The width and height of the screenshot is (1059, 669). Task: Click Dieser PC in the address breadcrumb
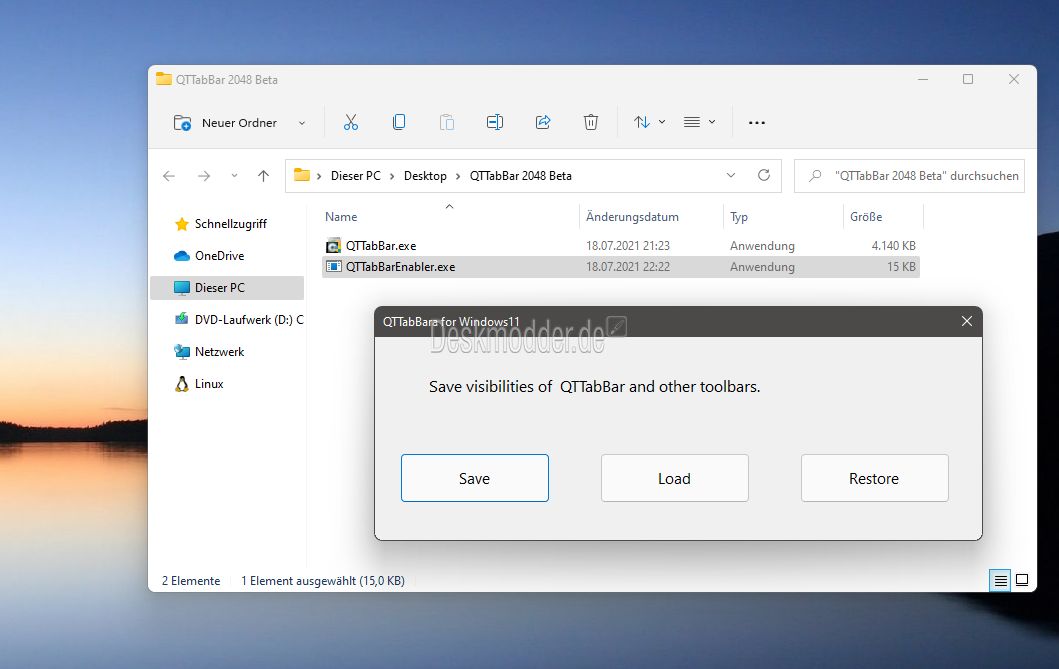pos(355,176)
